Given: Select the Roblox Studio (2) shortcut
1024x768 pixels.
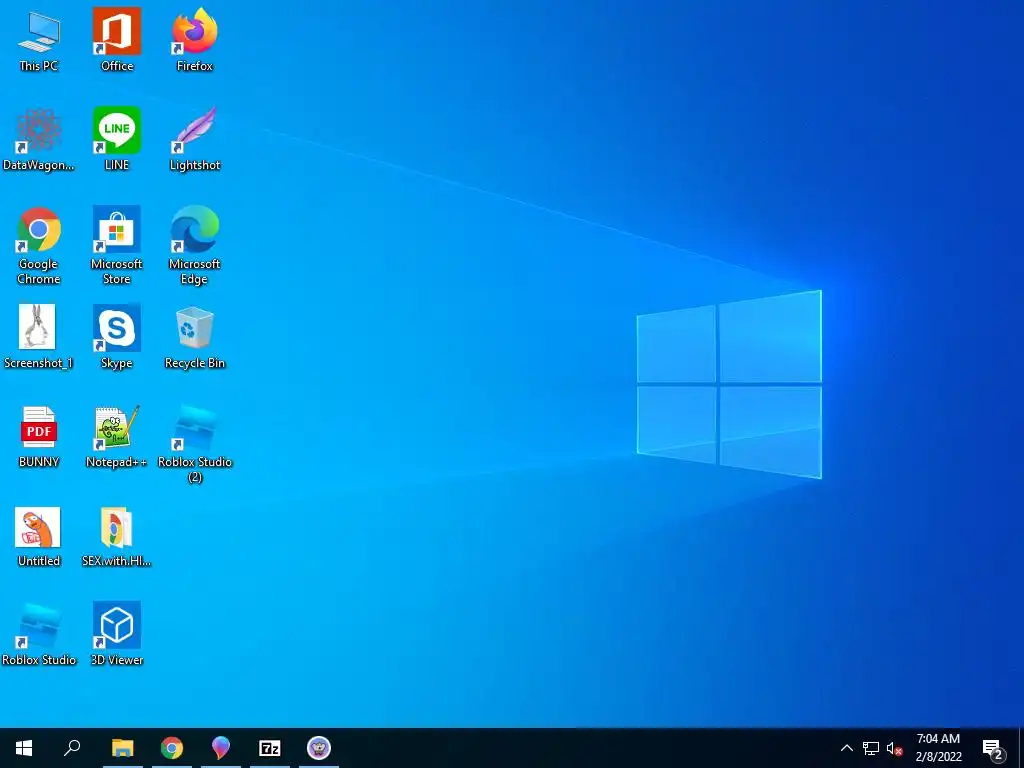Looking at the screenshot, I should [x=195, y=443].
